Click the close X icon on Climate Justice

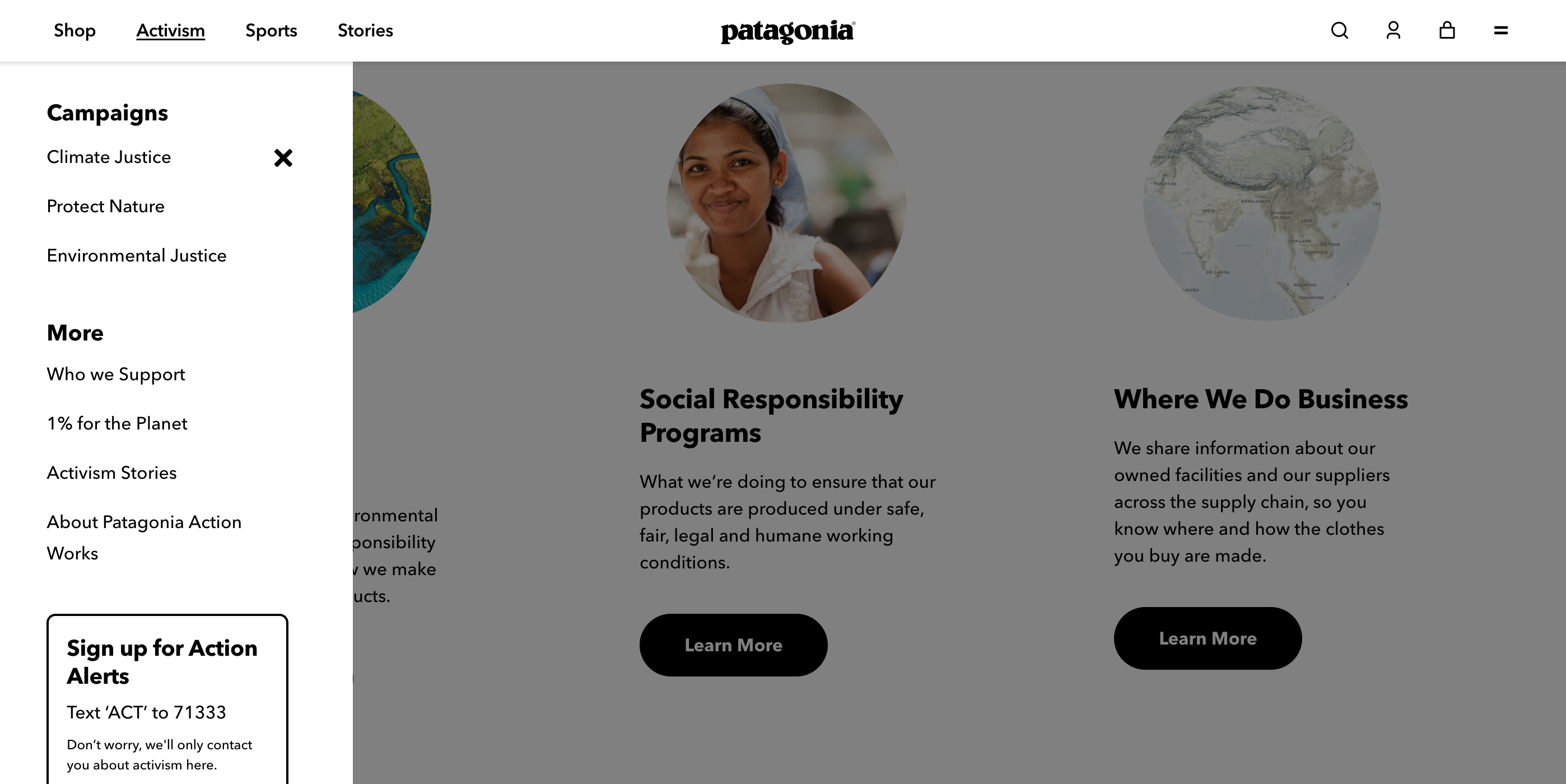pyautogui.click(x=282, y=157)
